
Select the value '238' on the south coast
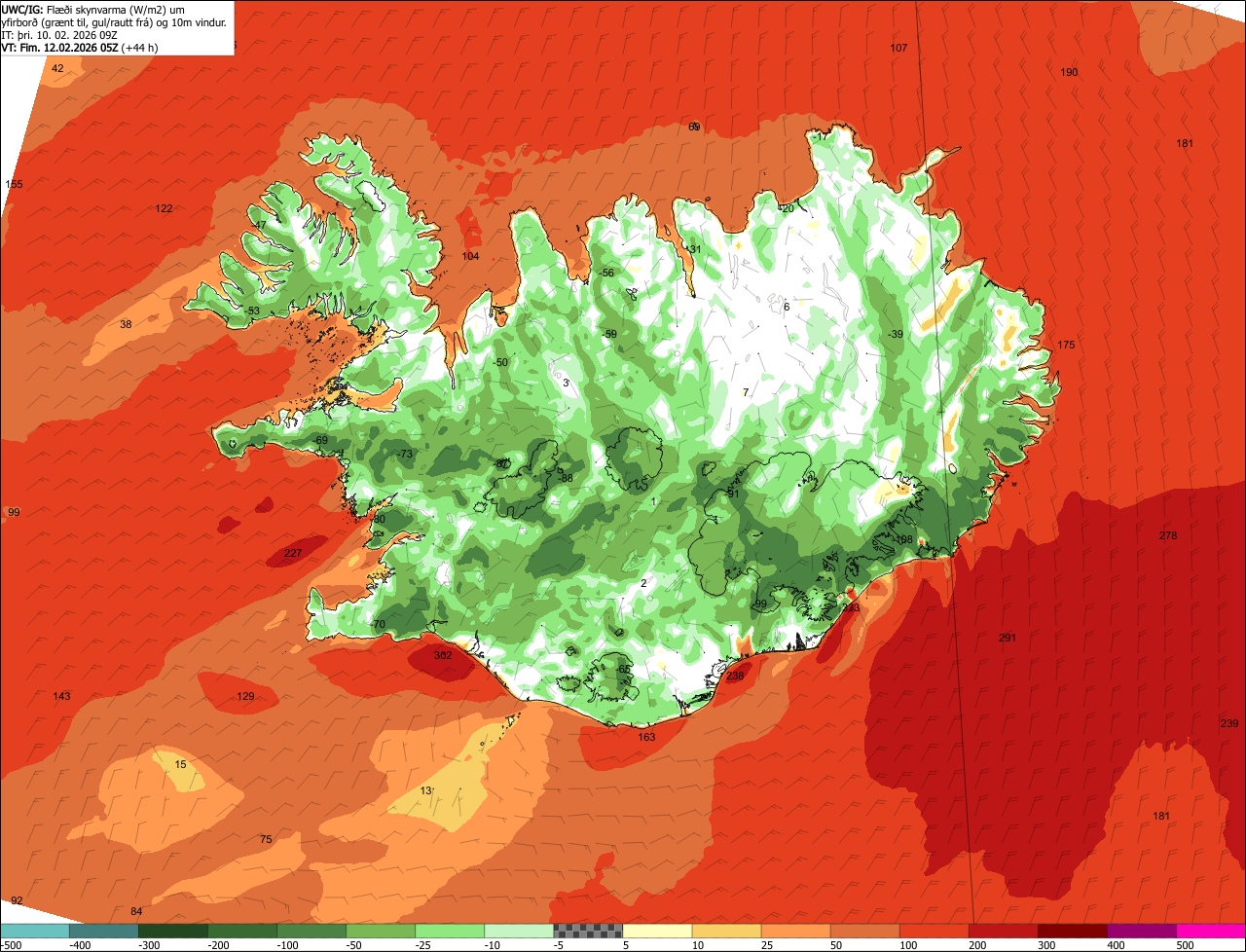[735, 676]
